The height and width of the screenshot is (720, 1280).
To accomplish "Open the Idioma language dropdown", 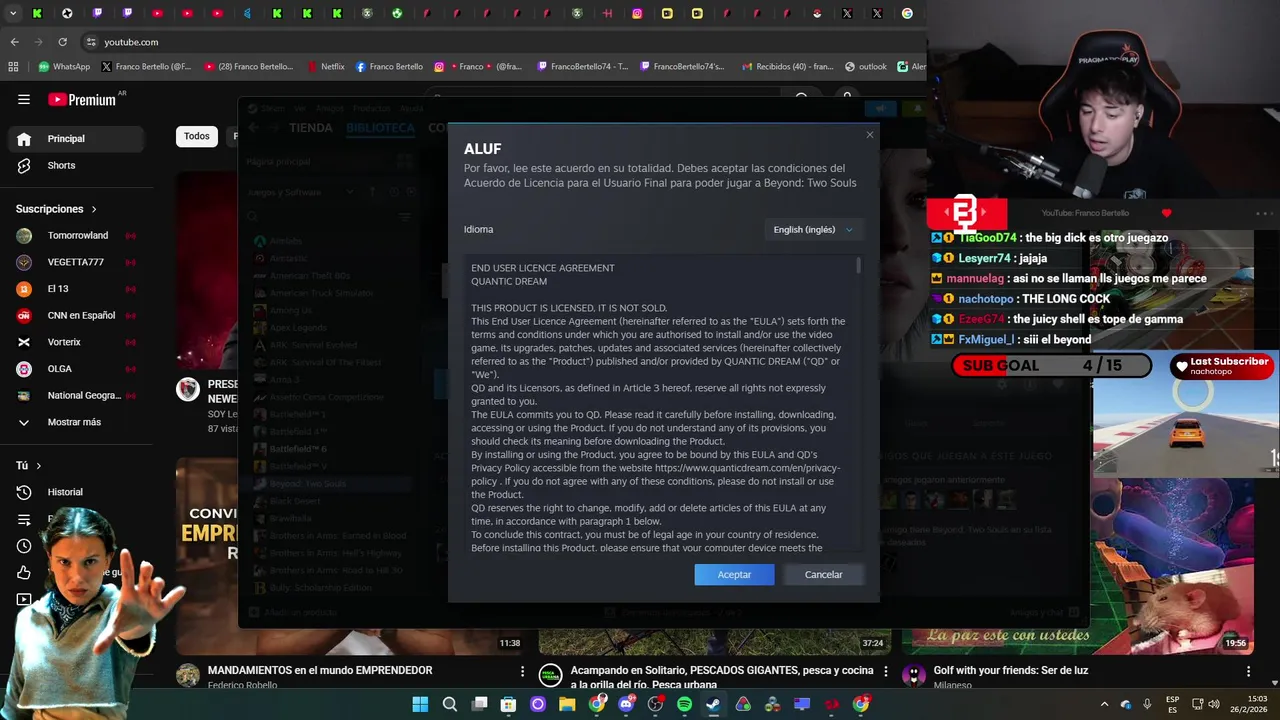I will [x=813, y=229].
